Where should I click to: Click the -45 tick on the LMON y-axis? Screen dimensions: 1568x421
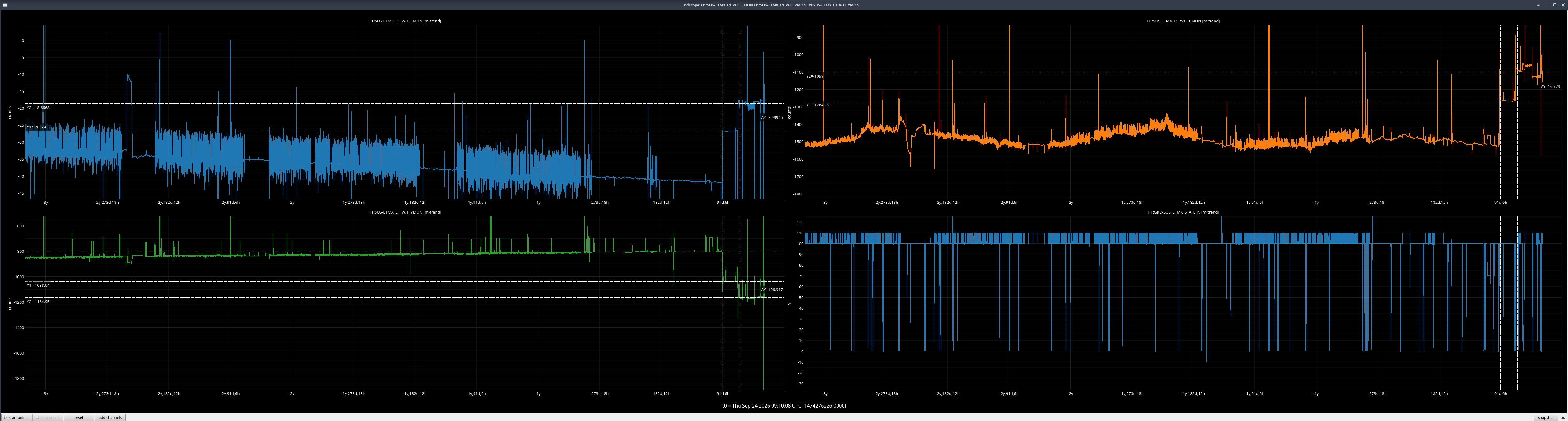click(x=21, y=193)
